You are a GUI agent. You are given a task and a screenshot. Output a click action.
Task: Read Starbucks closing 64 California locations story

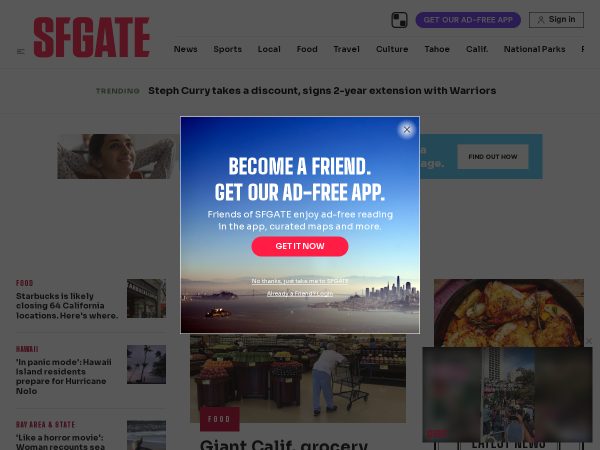pos(67,306)
